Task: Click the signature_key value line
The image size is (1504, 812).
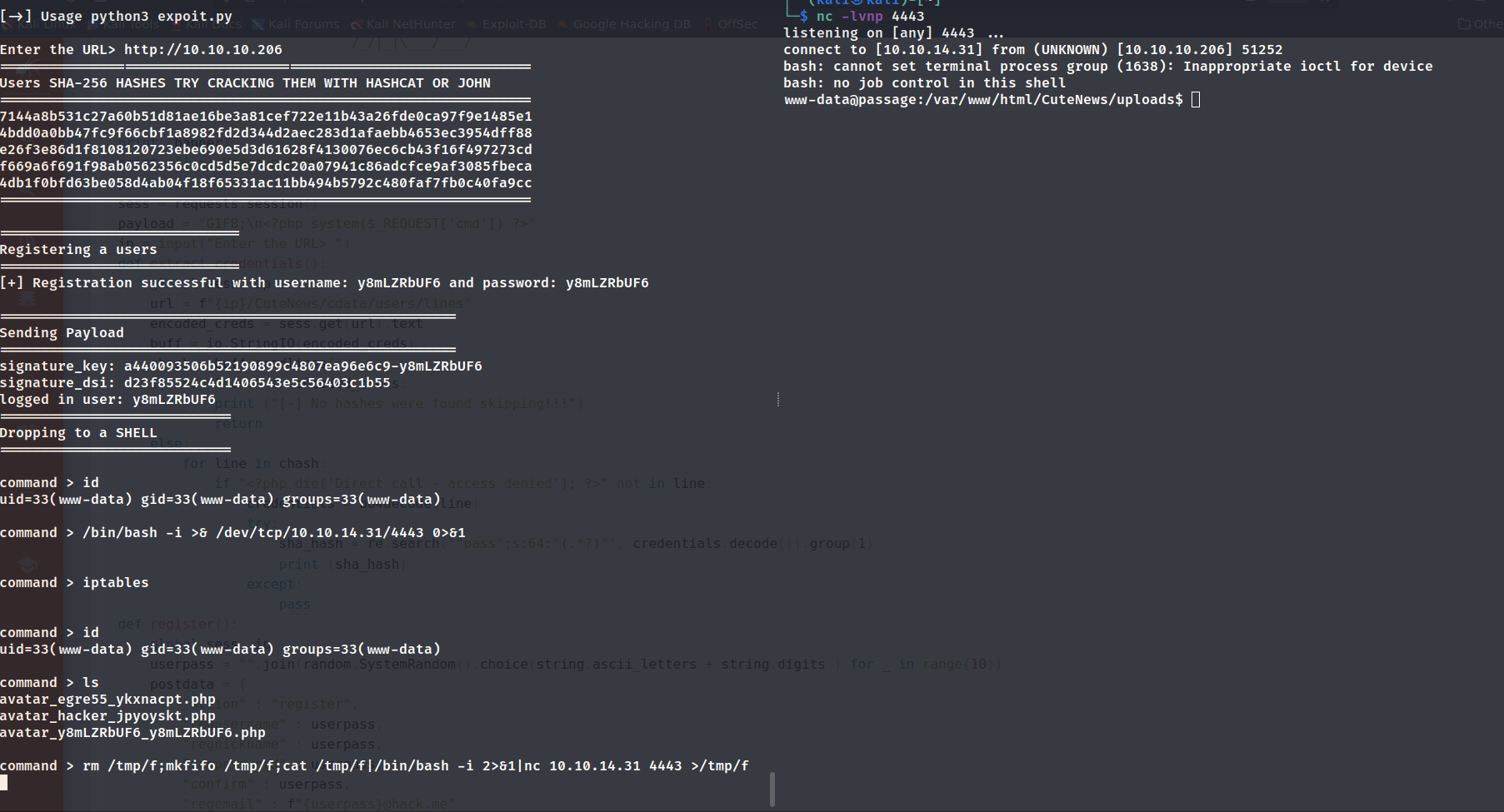Action: pos(241,366)
